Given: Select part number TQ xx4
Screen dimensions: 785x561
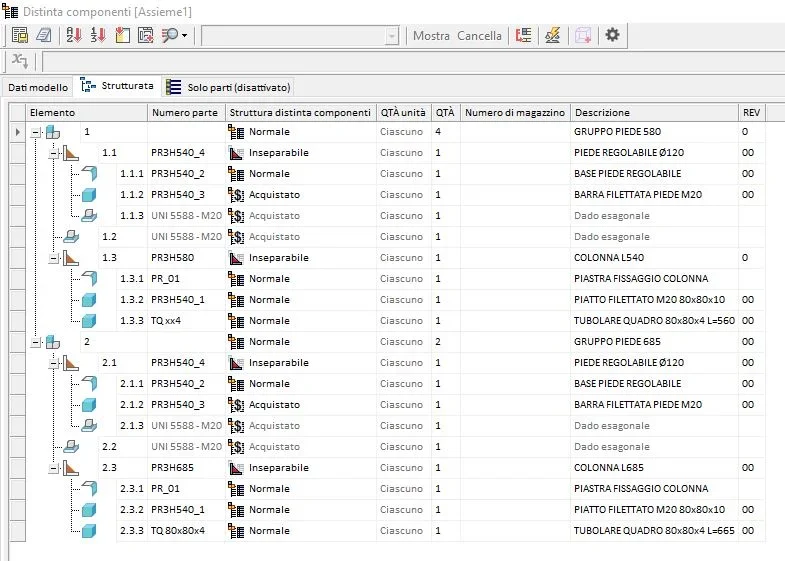Looking at the screenshot, I should 166,321.
